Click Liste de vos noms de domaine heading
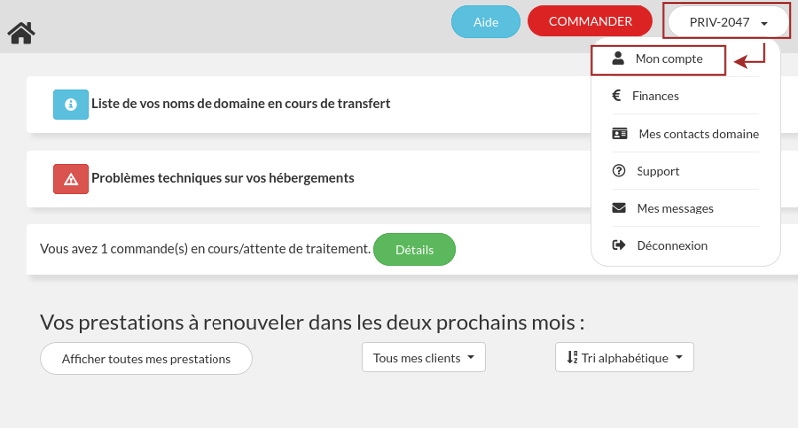This screenshot has width=800, height=429. pos(241,104)
